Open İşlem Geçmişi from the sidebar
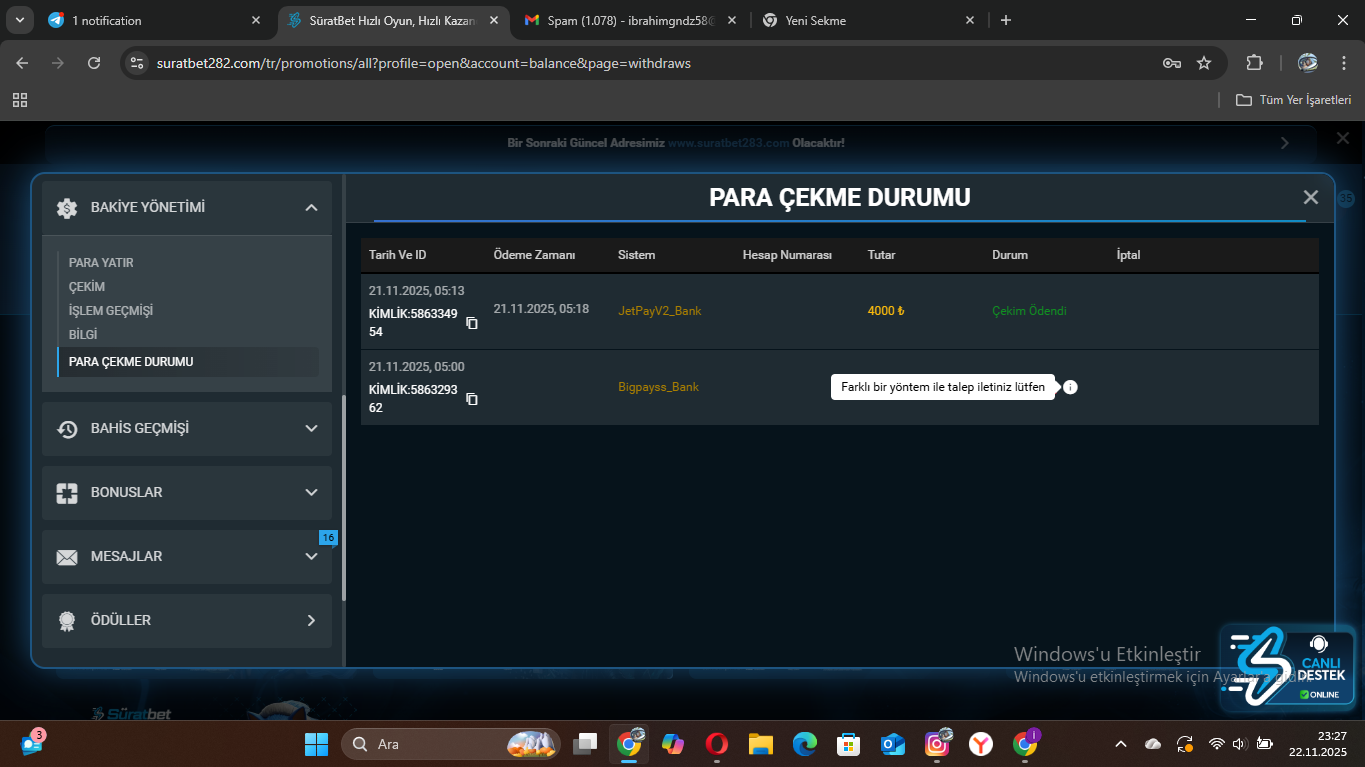 point(111,310)
